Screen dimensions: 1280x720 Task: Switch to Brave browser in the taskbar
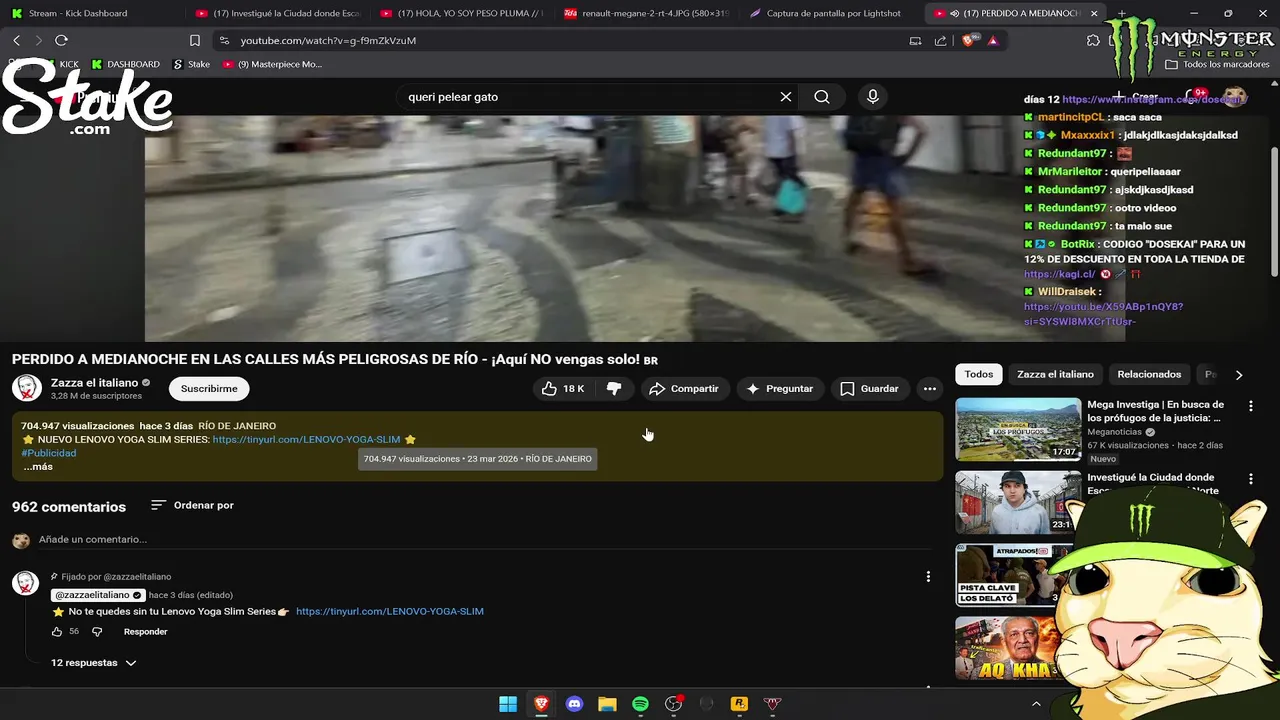point(541,704)
